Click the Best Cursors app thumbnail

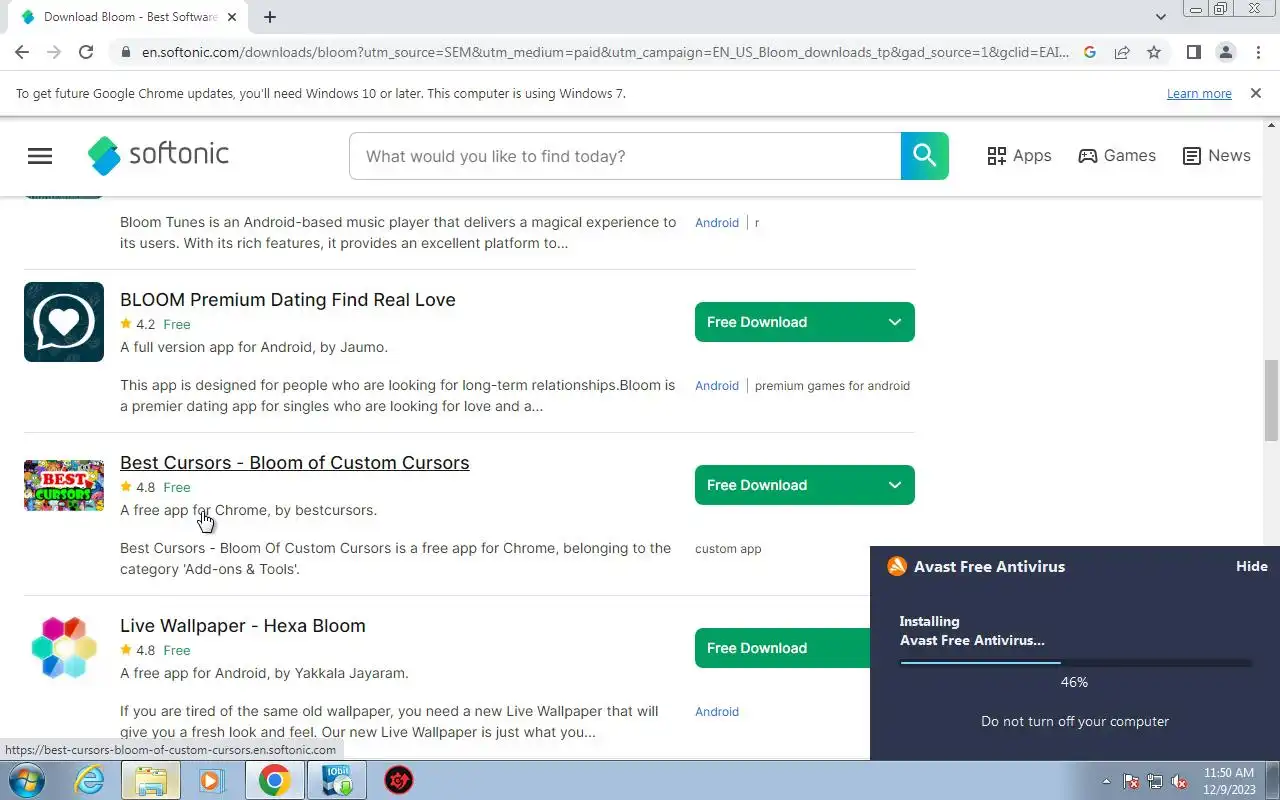[x=64, y=485]
